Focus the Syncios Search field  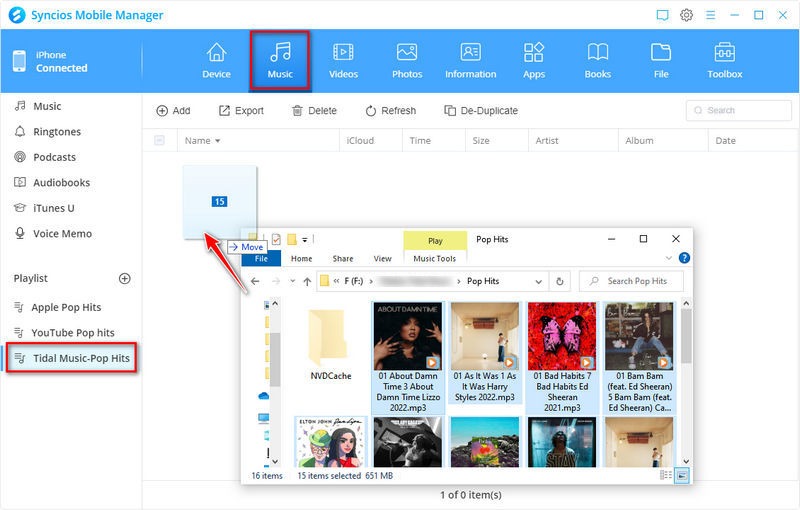click(x=738, y=110)
